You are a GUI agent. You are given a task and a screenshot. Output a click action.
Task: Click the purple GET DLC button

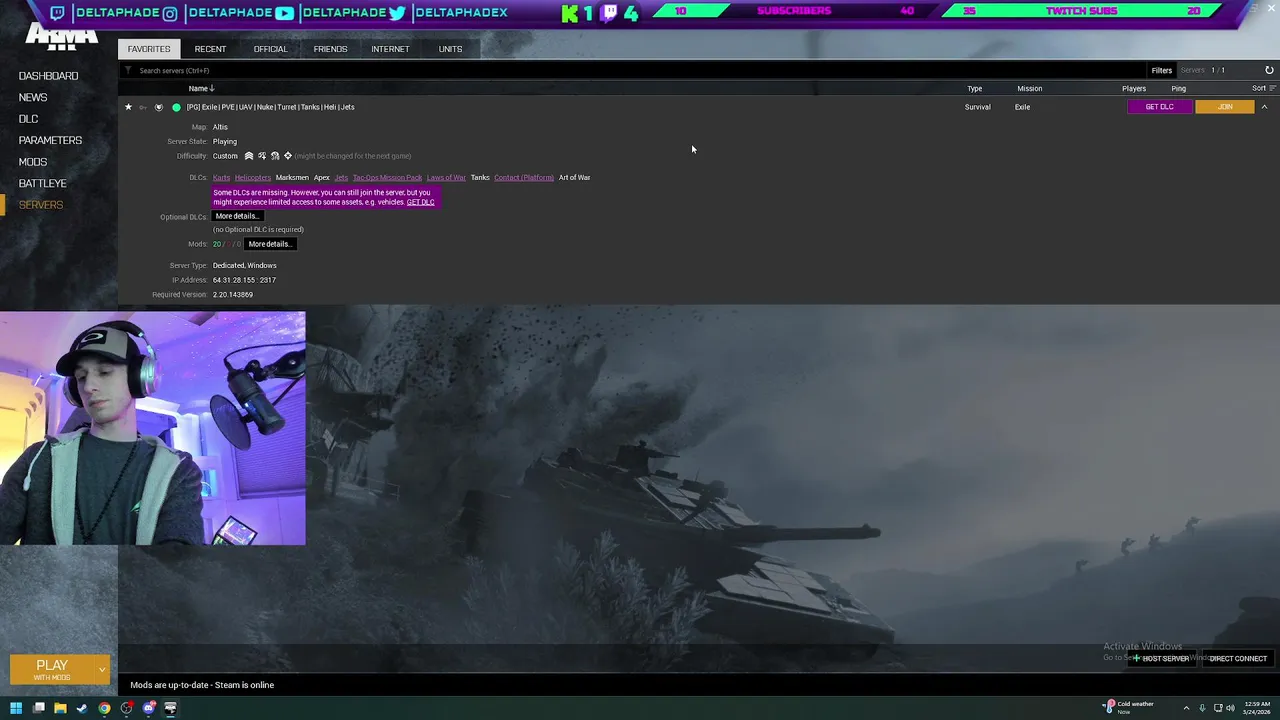(1160, 107)
